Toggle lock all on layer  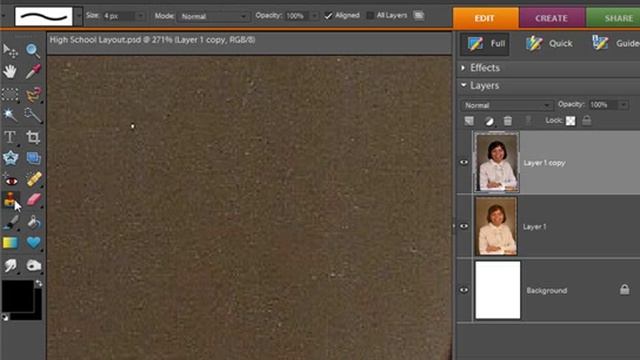[587, 120]
